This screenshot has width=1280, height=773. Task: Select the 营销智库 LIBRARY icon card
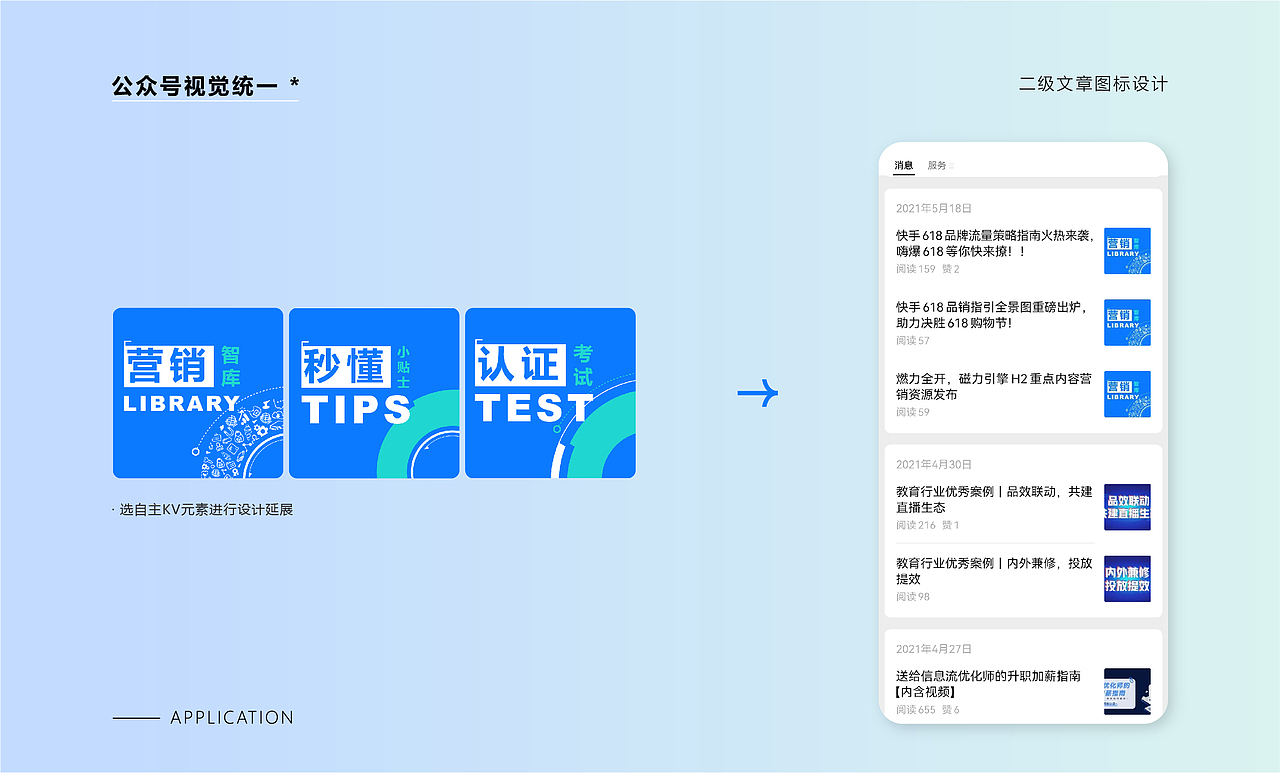point(198,393)
